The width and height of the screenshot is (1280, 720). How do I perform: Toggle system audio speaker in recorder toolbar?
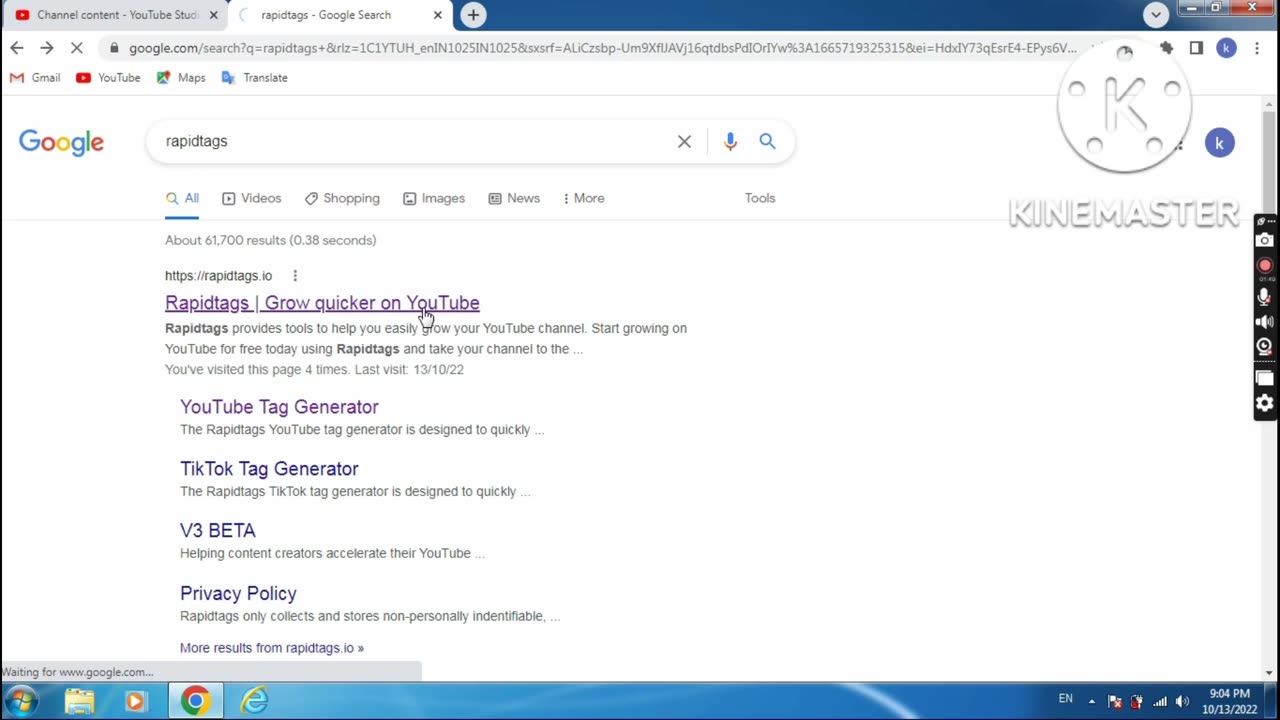click(x=1265, y=322)
